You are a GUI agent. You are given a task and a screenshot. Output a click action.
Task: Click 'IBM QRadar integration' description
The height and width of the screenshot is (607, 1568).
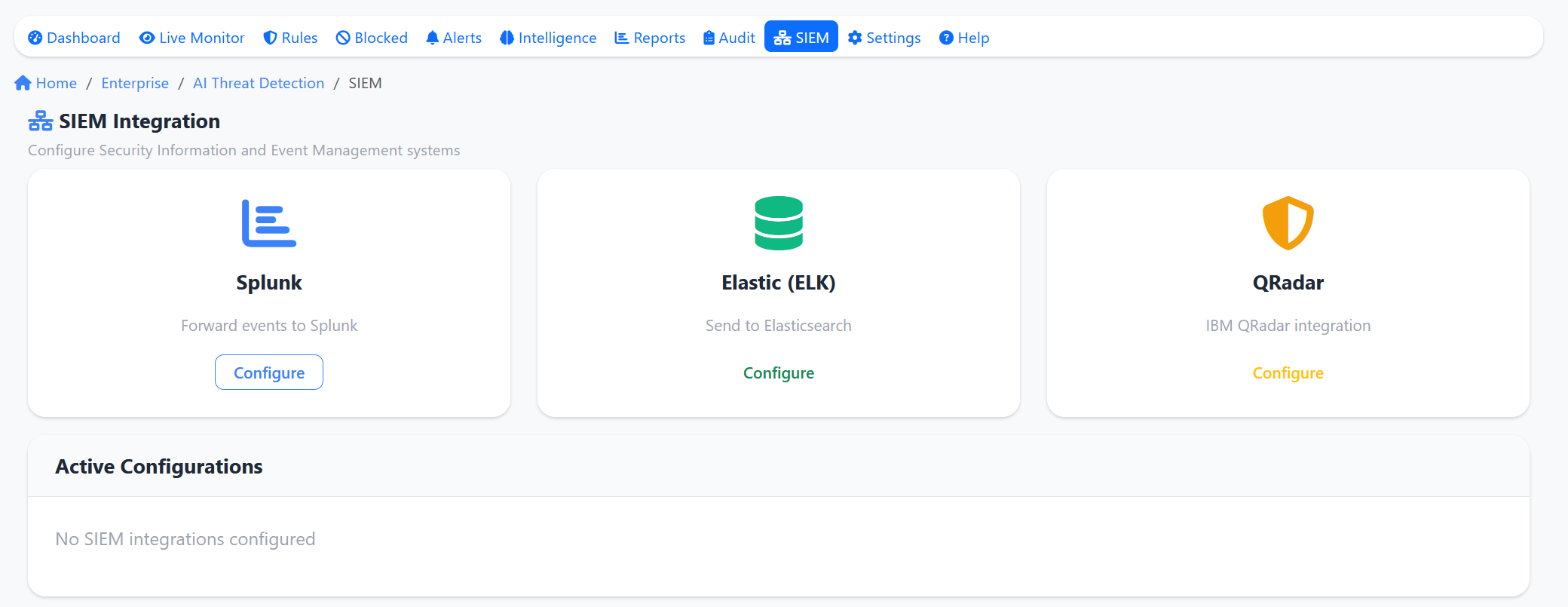(1288, 326)
